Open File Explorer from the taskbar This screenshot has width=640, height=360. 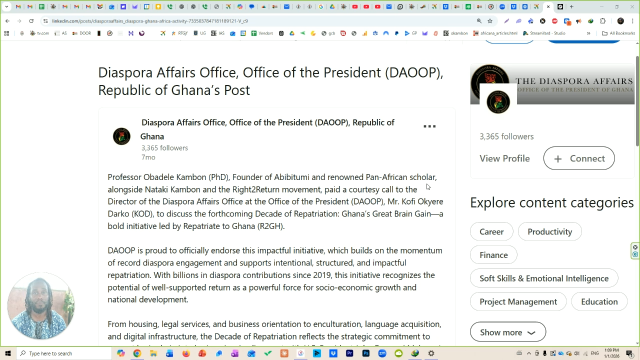[x=153, y=353]
